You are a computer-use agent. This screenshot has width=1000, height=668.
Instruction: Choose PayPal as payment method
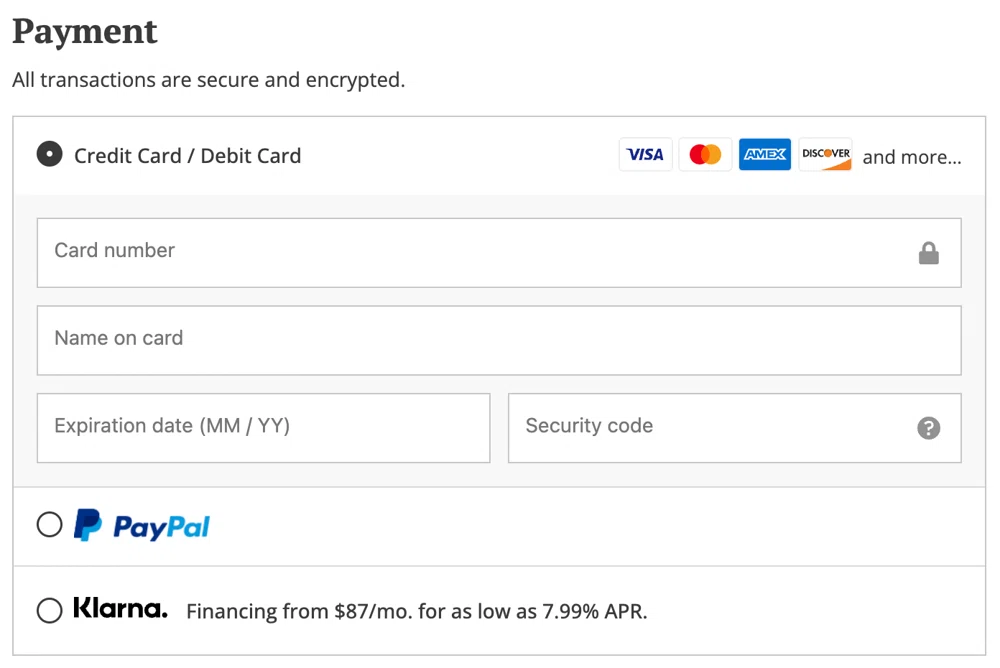point(49,525)
